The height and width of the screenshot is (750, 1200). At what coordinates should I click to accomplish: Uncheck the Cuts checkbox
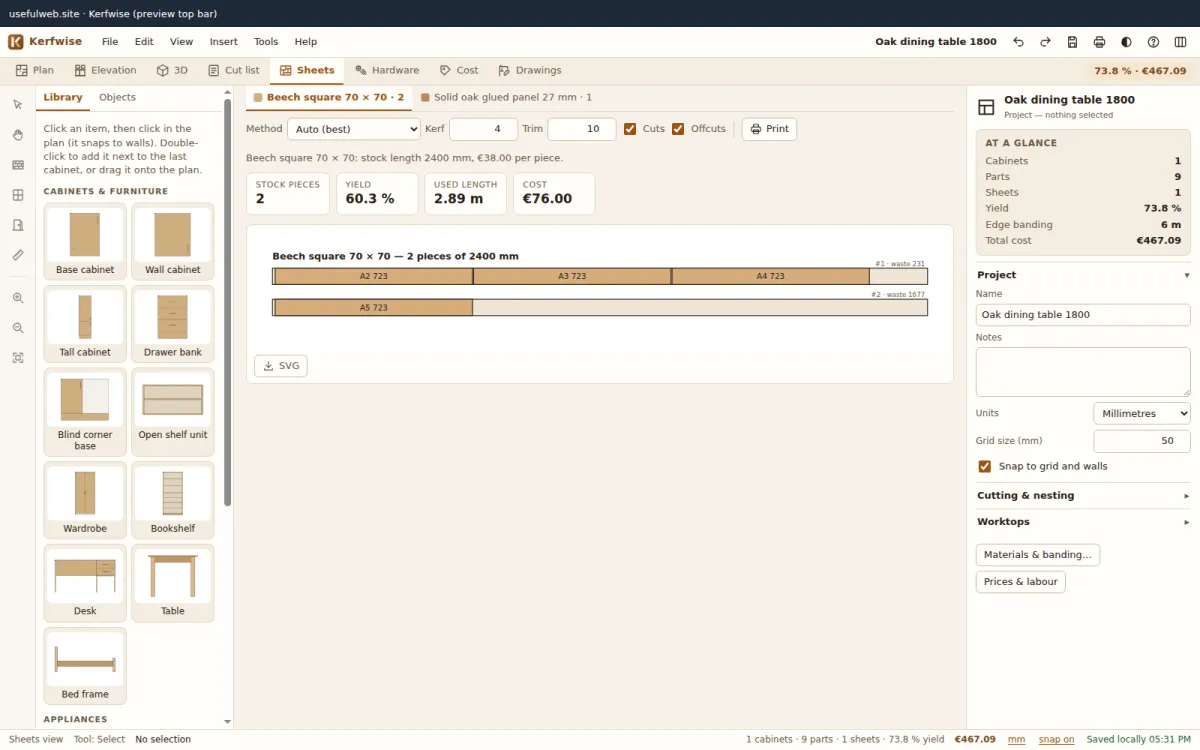[x=630, y=129]
